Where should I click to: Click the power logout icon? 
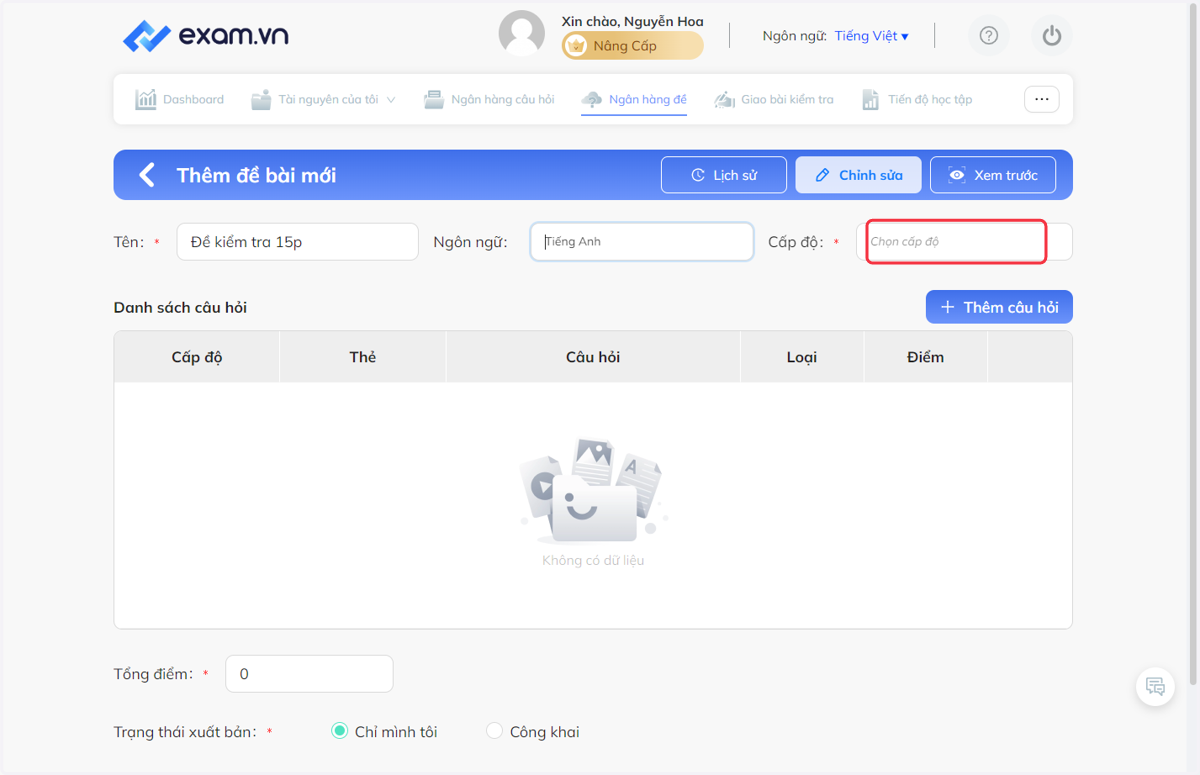coord(1051,36)
